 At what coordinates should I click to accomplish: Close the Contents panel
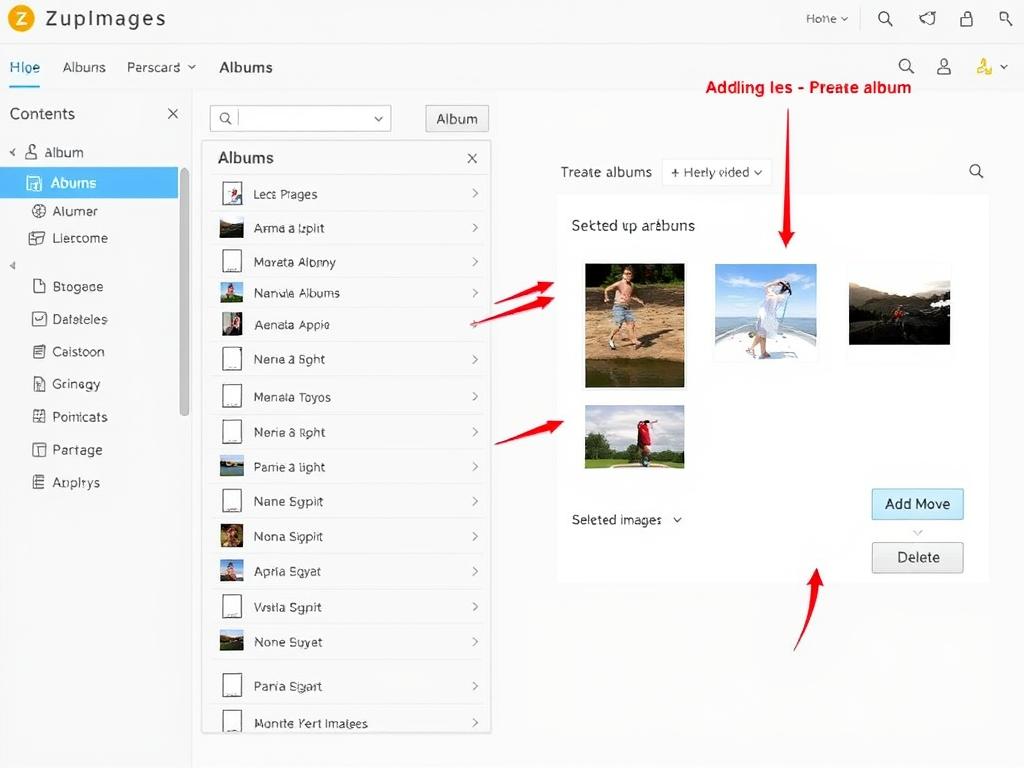click(x=173, y=114)
